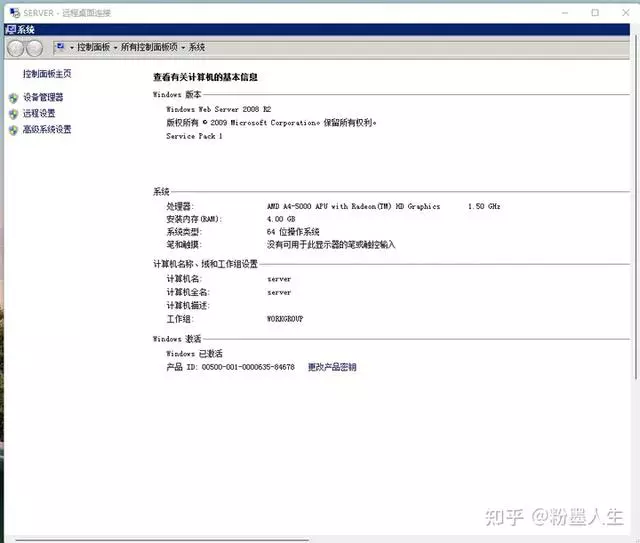Click the 系统 window icon in blue title bar
The image size is (640, 543).
pos(11,29)
